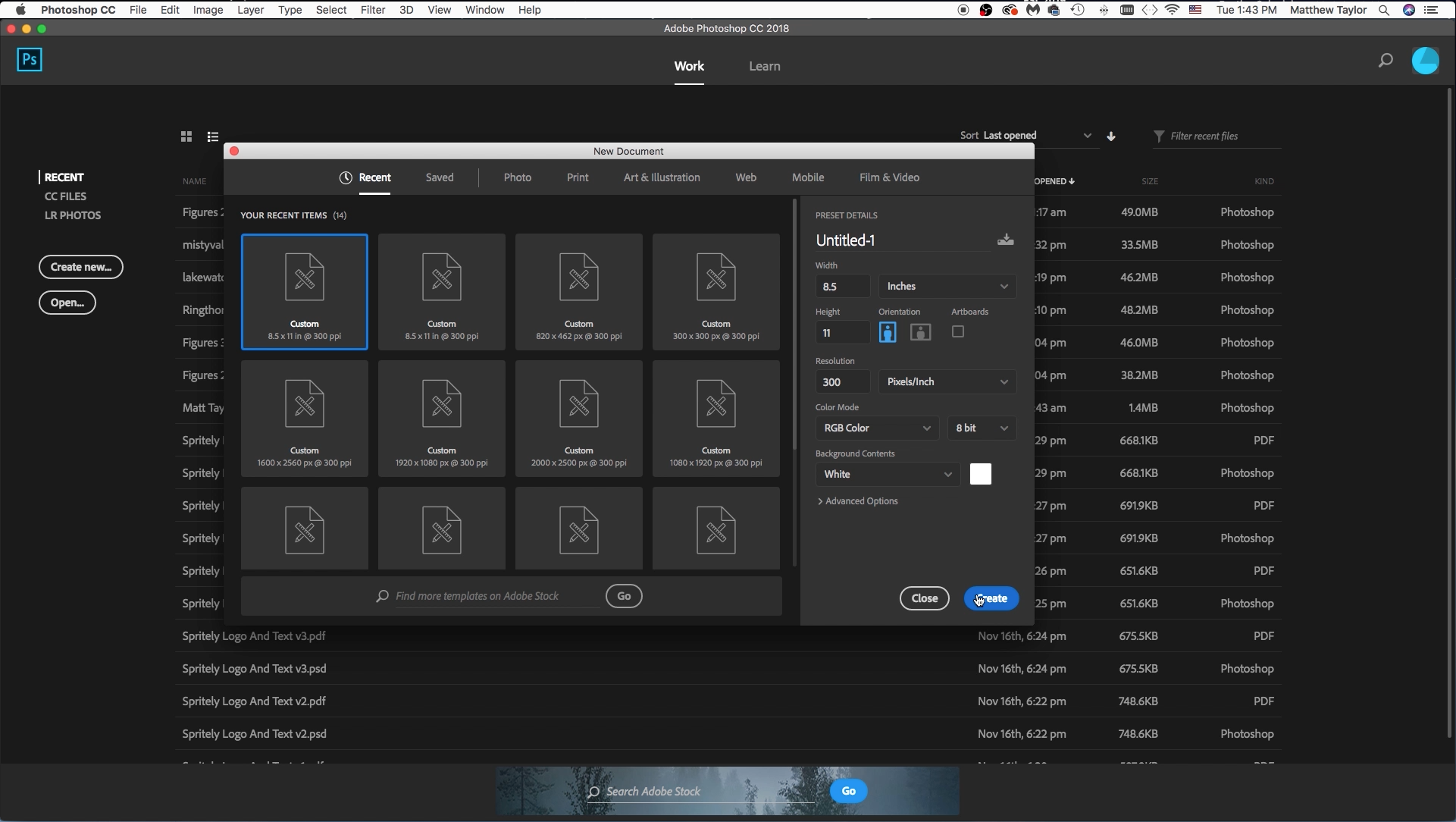Click the Width input field
This screenshot has height=822, width=1456.
(843, 287)
